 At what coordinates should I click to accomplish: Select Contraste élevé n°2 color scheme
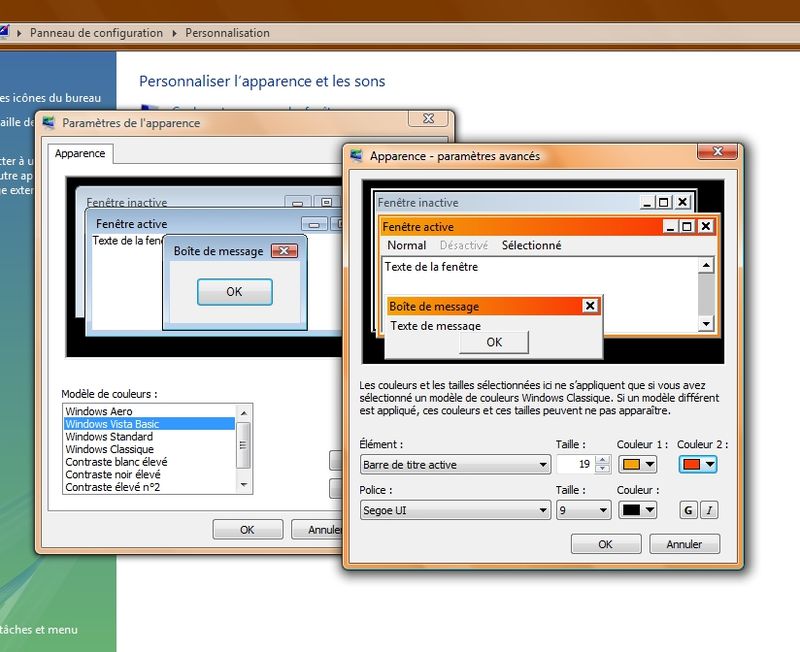pyautogui.click(x=149, y=487)
